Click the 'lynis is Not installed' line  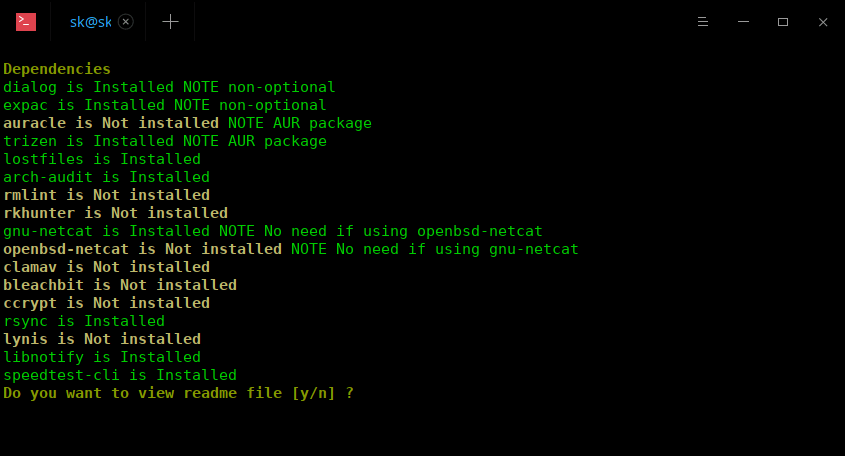[102, 339]
